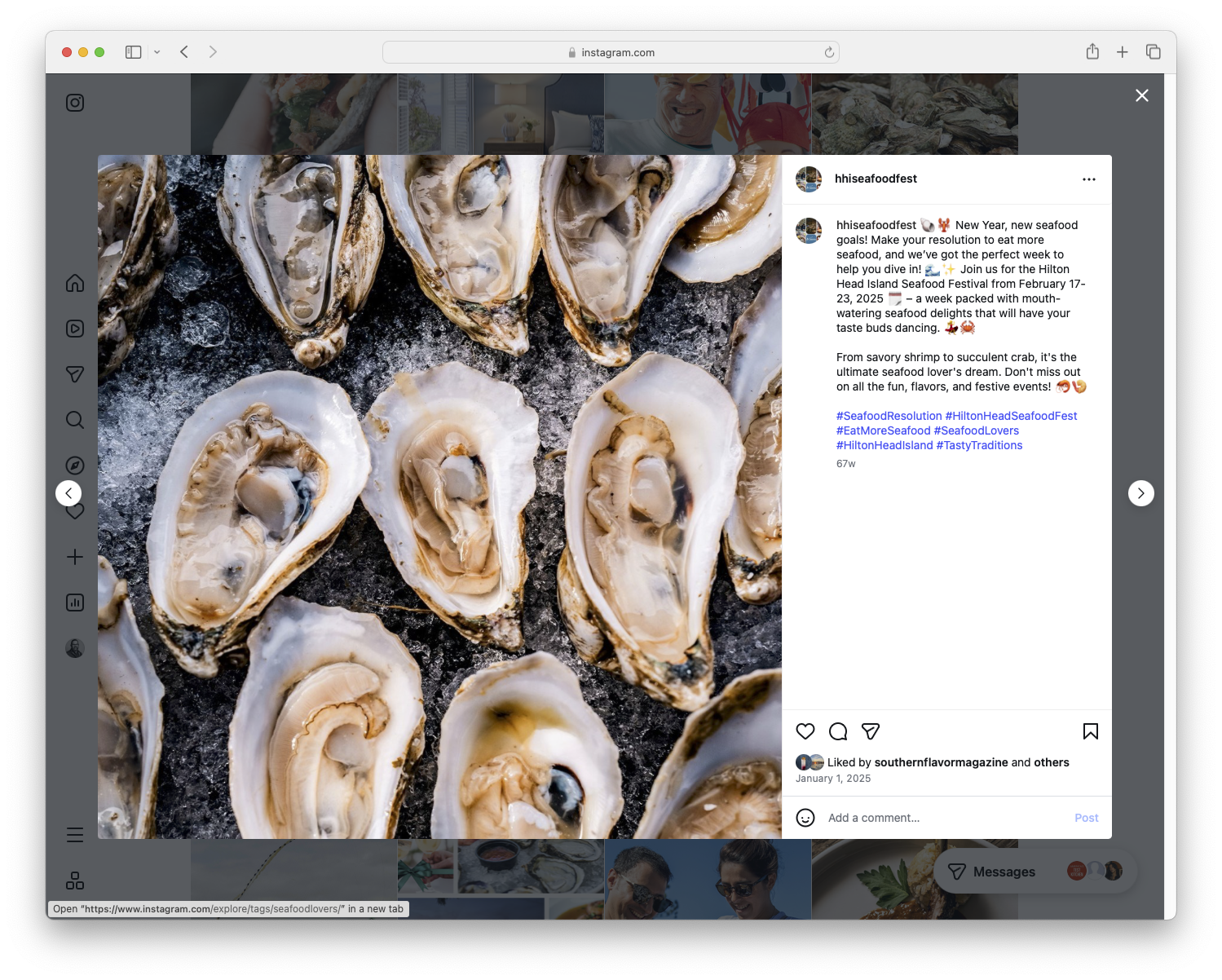The image size is (1222, 980).
Task: Open hhiseafoodfest profile from post header
Action: (x=876, y=179)
